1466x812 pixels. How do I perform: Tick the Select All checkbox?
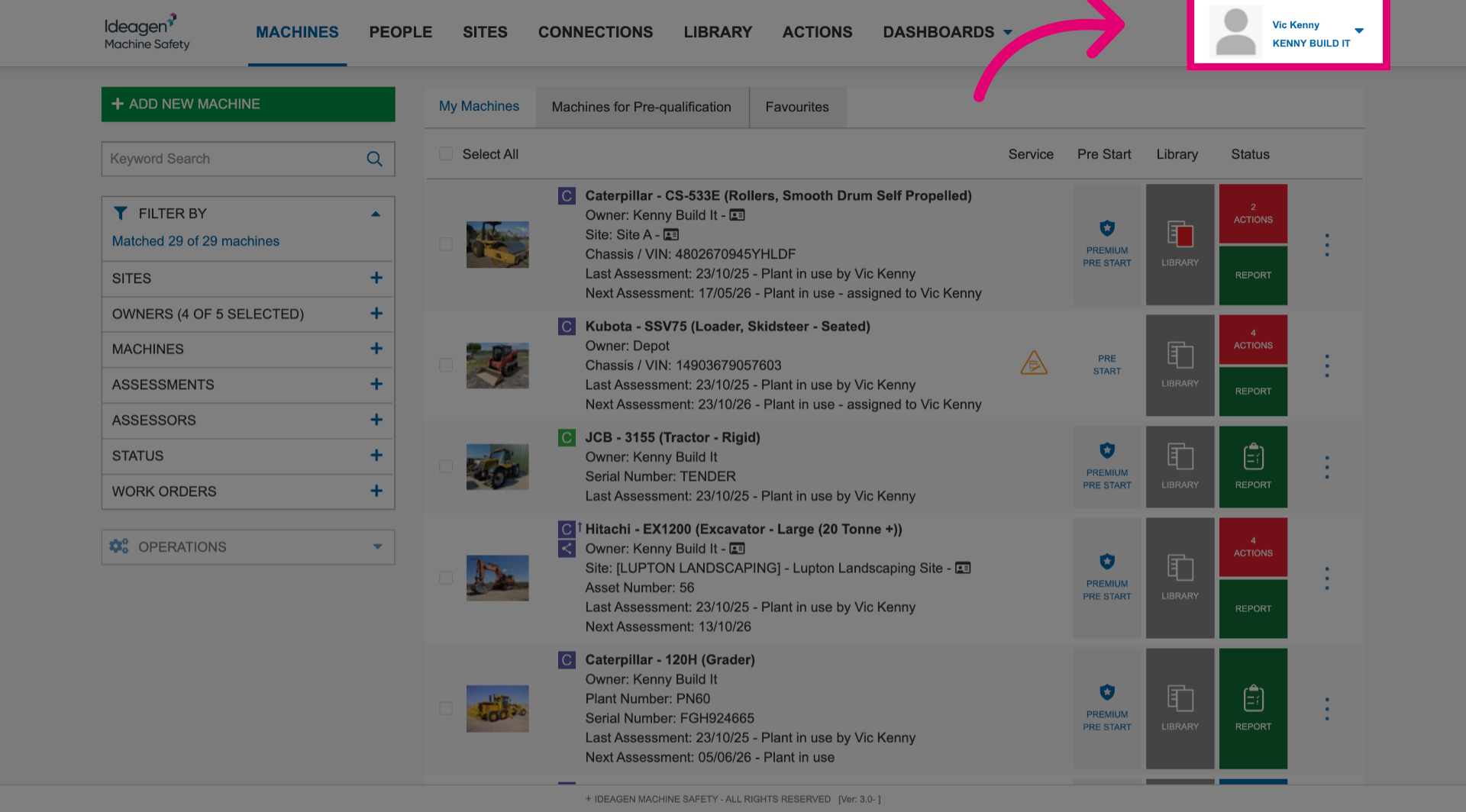(446, 154)
